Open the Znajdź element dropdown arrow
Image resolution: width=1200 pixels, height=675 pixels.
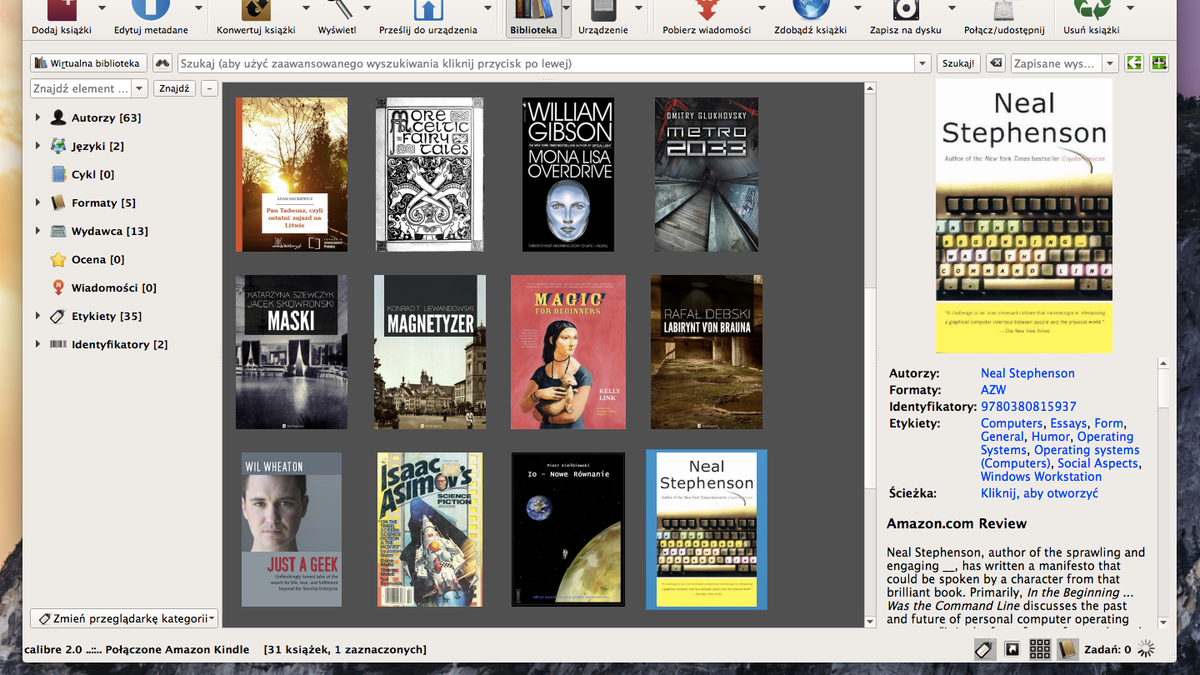139,88
